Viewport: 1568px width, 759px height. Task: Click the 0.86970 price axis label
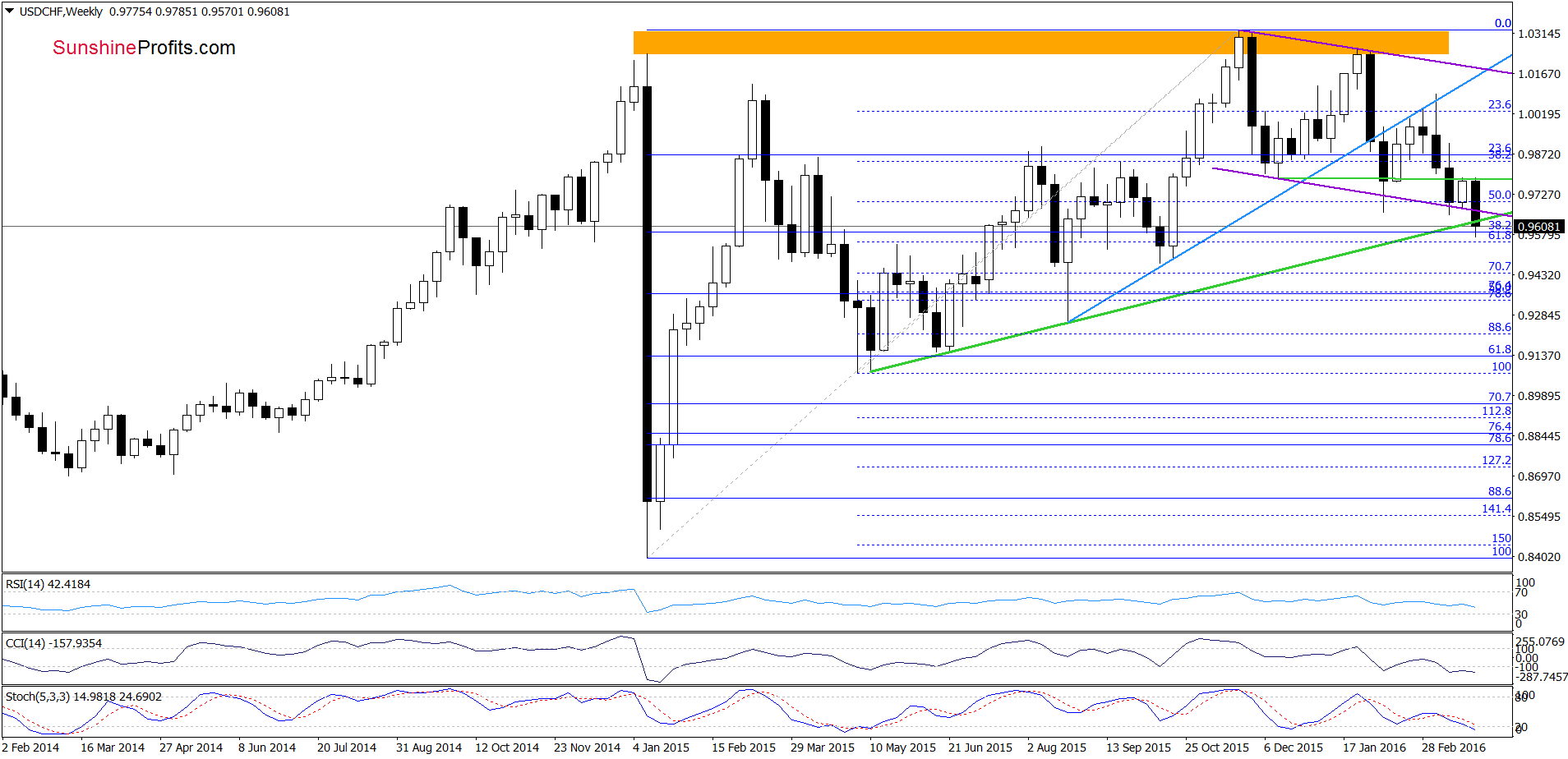tap(1538, 476)
